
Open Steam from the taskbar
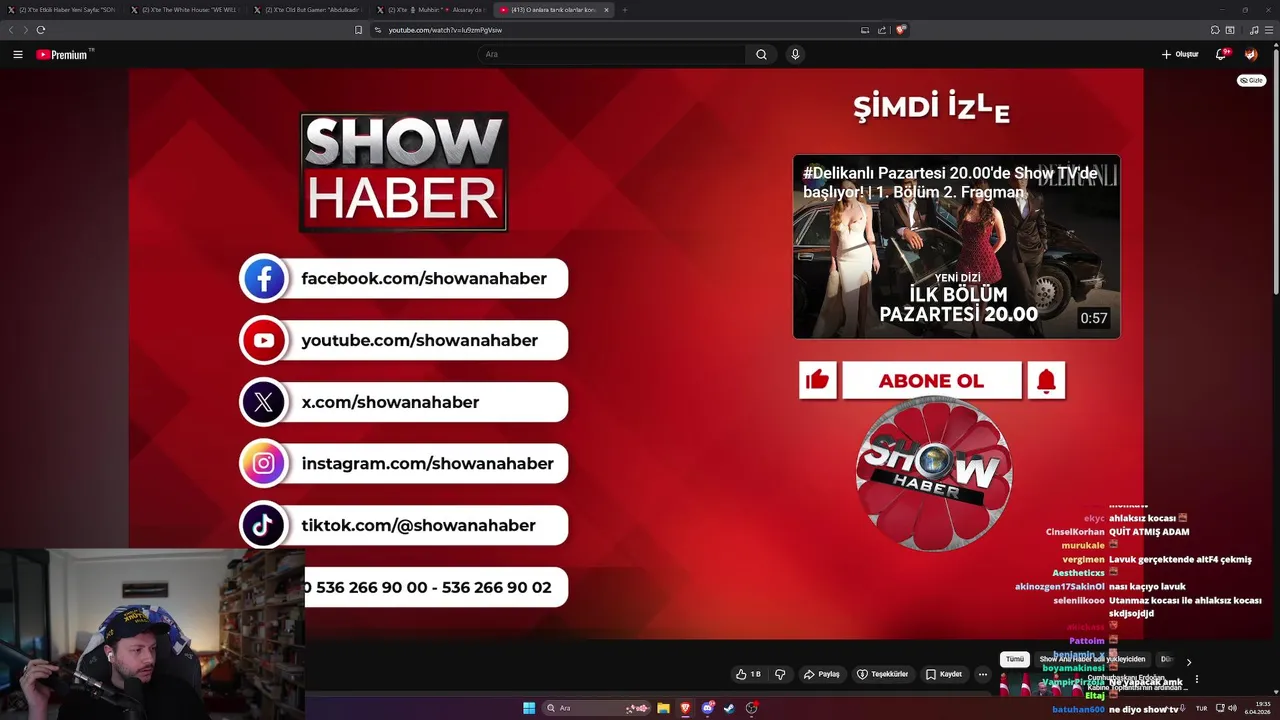point(729,708)
